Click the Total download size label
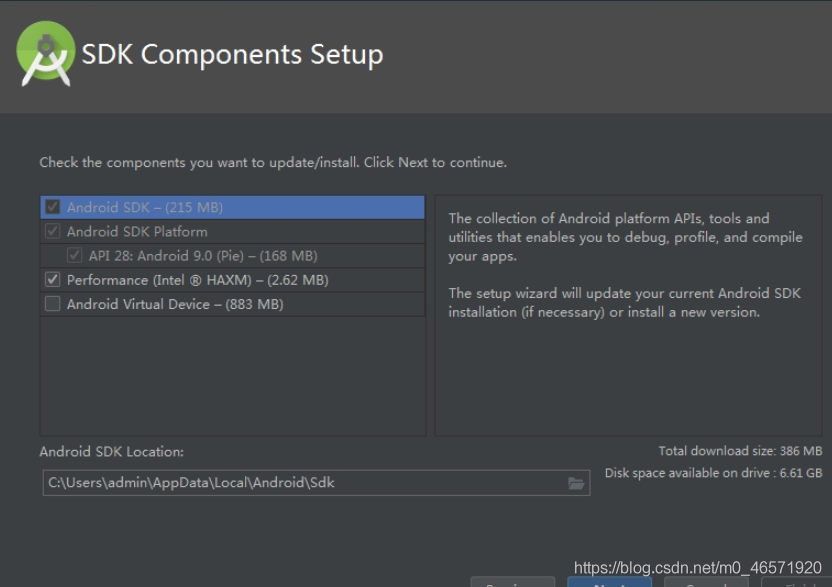The height and width of the screenshot is (587, 832). pos(740,451)
